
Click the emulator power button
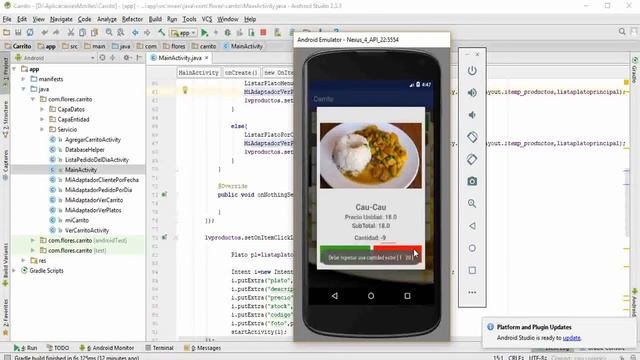click(x=472, y=71)
